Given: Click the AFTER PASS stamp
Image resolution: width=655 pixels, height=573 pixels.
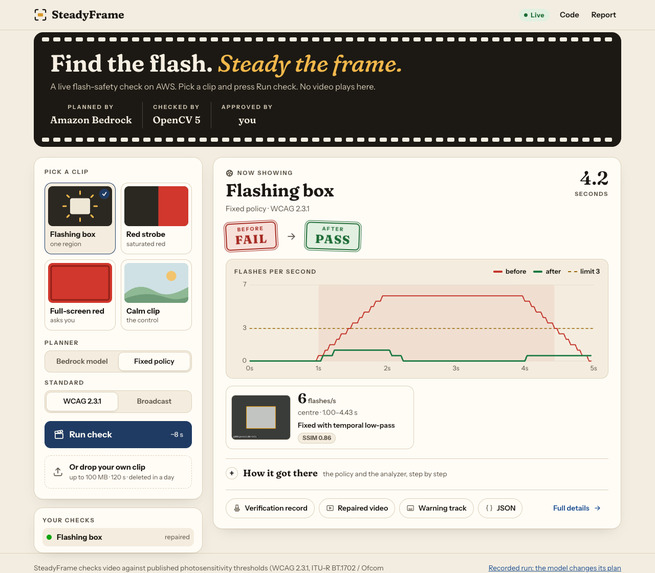Looking at the screenshot, I should click(333, 236).
